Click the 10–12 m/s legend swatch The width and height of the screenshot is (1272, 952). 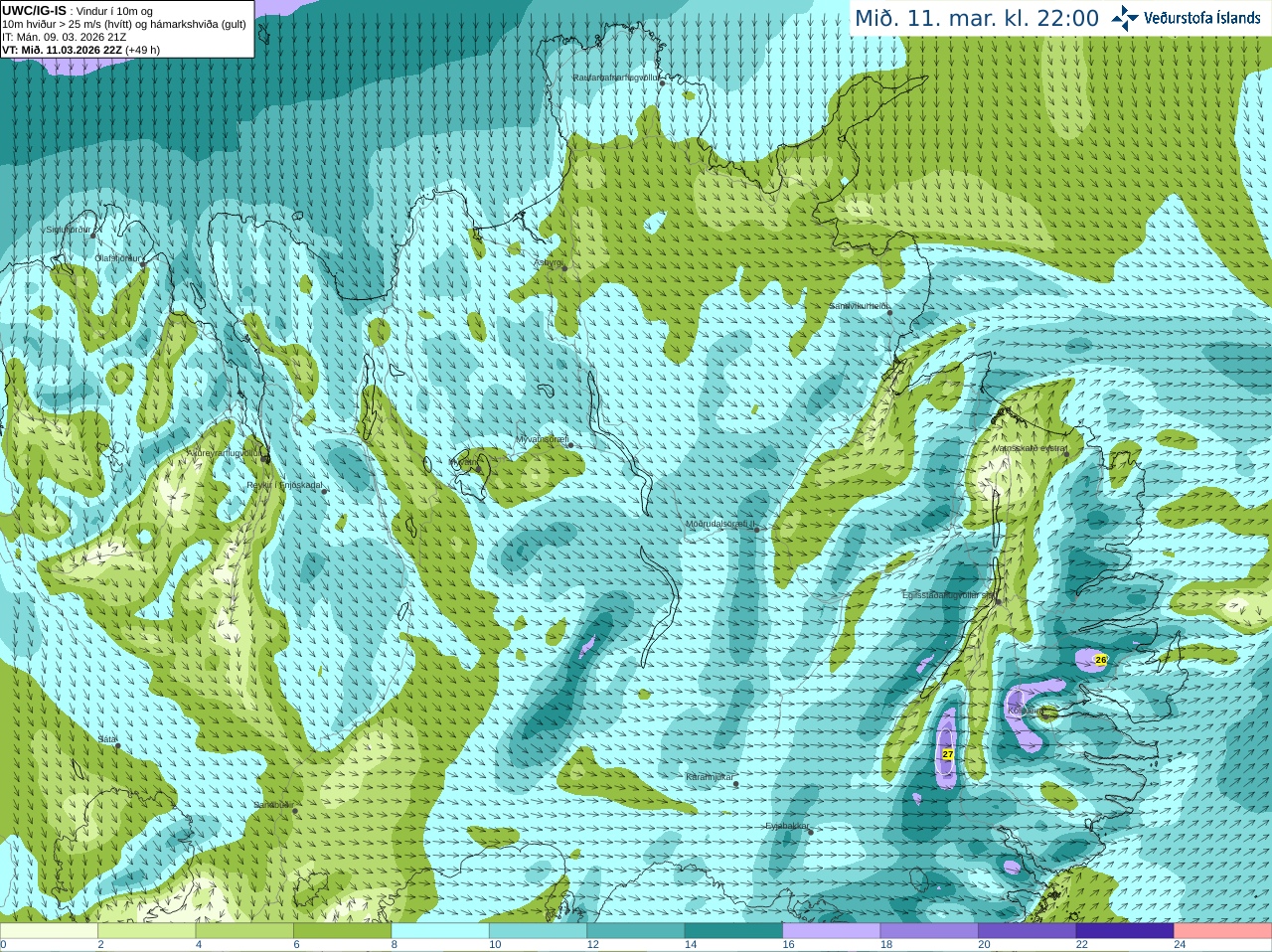[538, 930]
